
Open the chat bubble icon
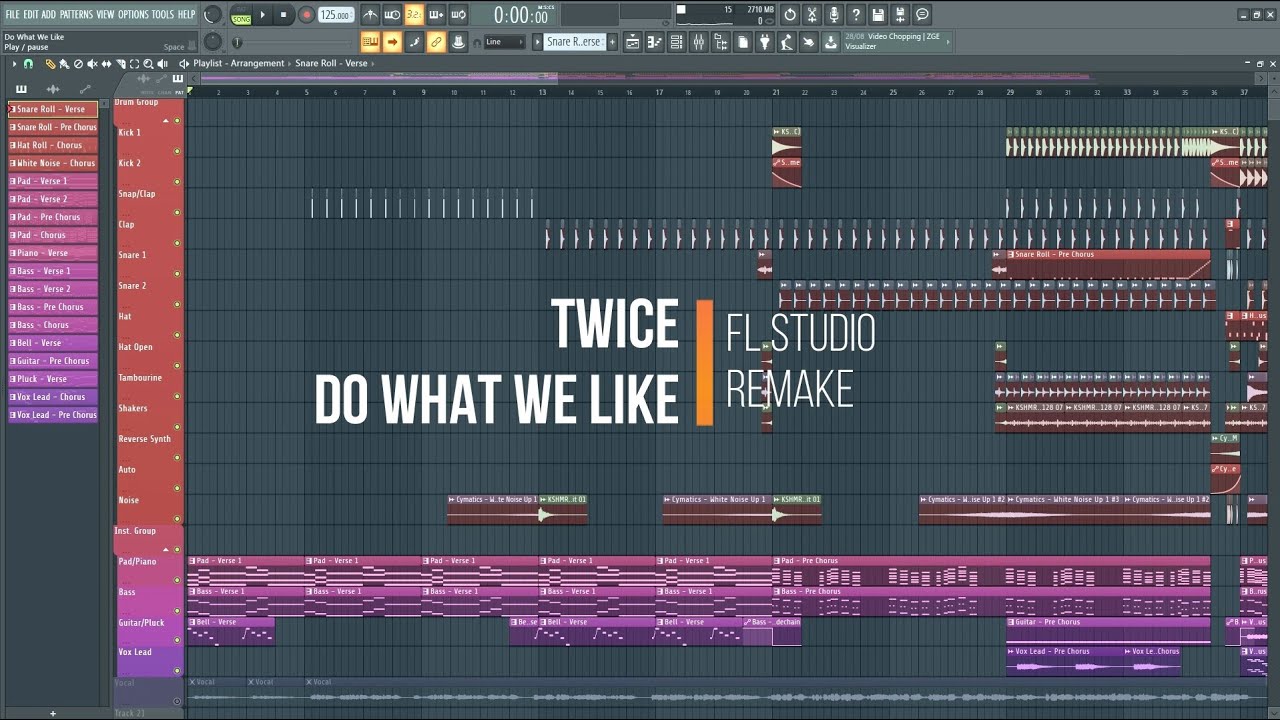click(x=922, y=14)
